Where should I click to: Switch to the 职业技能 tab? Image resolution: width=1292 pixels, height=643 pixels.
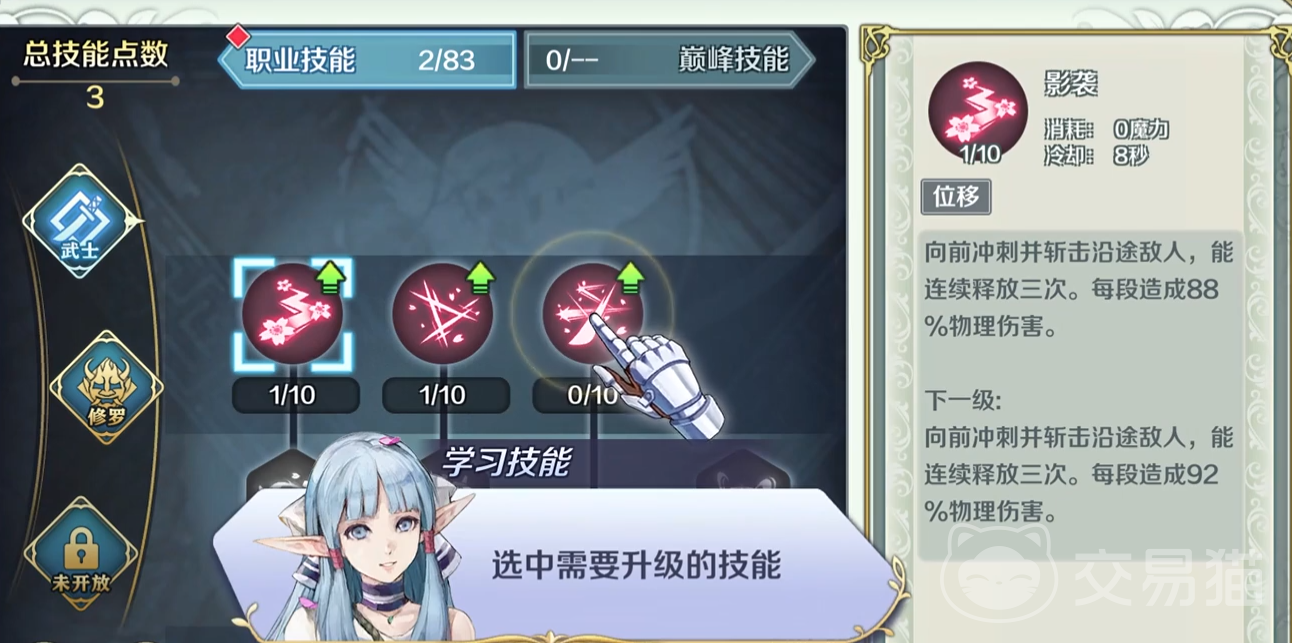pos(367,60)
